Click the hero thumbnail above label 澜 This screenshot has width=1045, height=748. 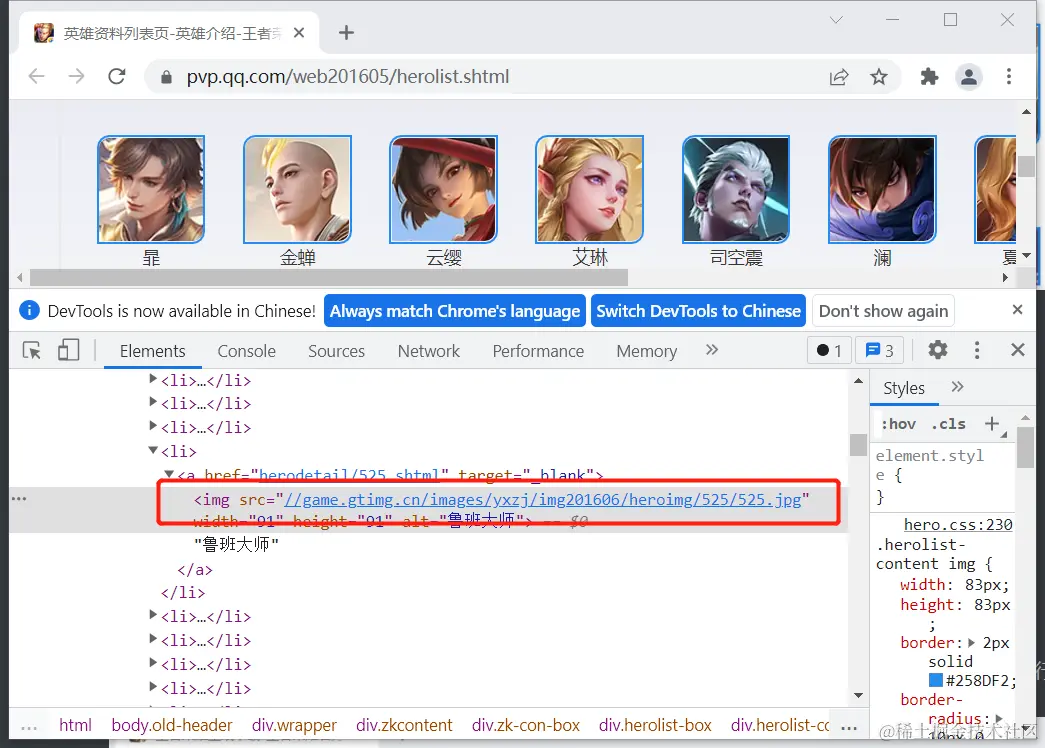point(882,189)
